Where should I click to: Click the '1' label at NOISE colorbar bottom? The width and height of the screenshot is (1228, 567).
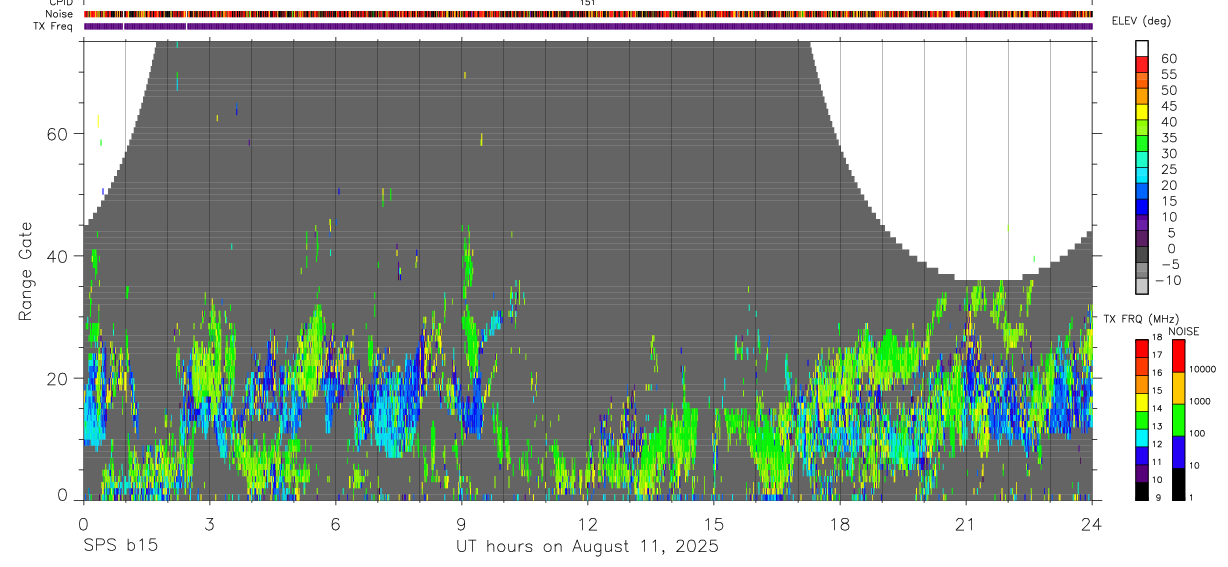pyautogui.click(x=1191, y=497)
